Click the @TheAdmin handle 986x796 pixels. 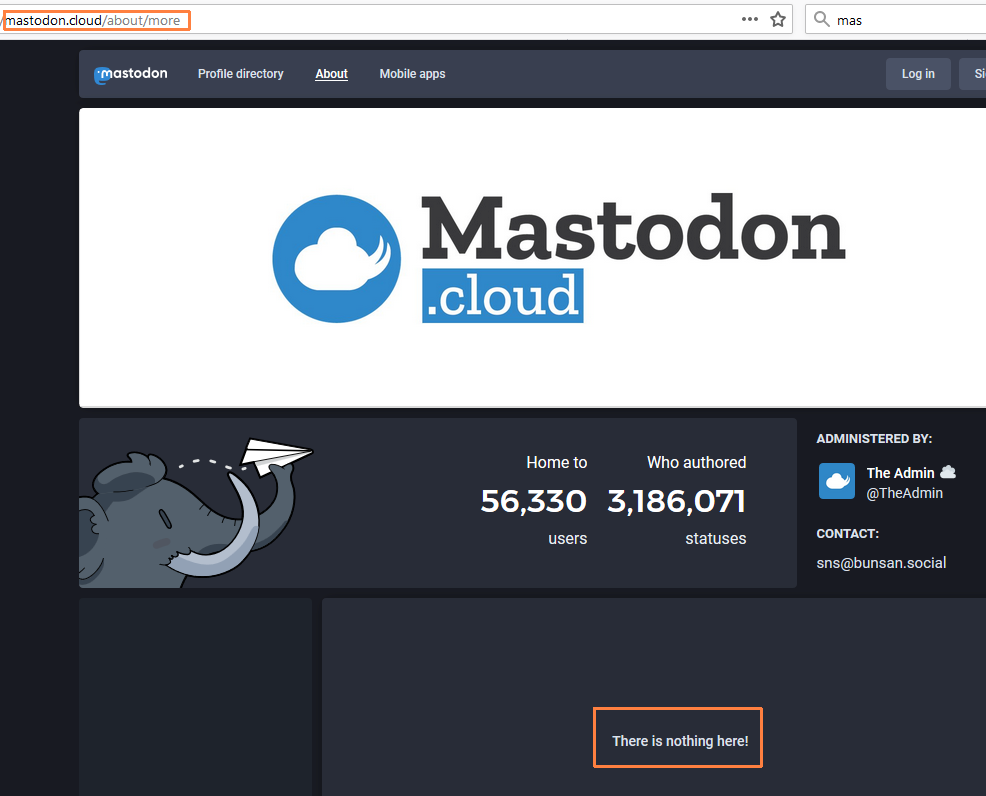point(904,493)
